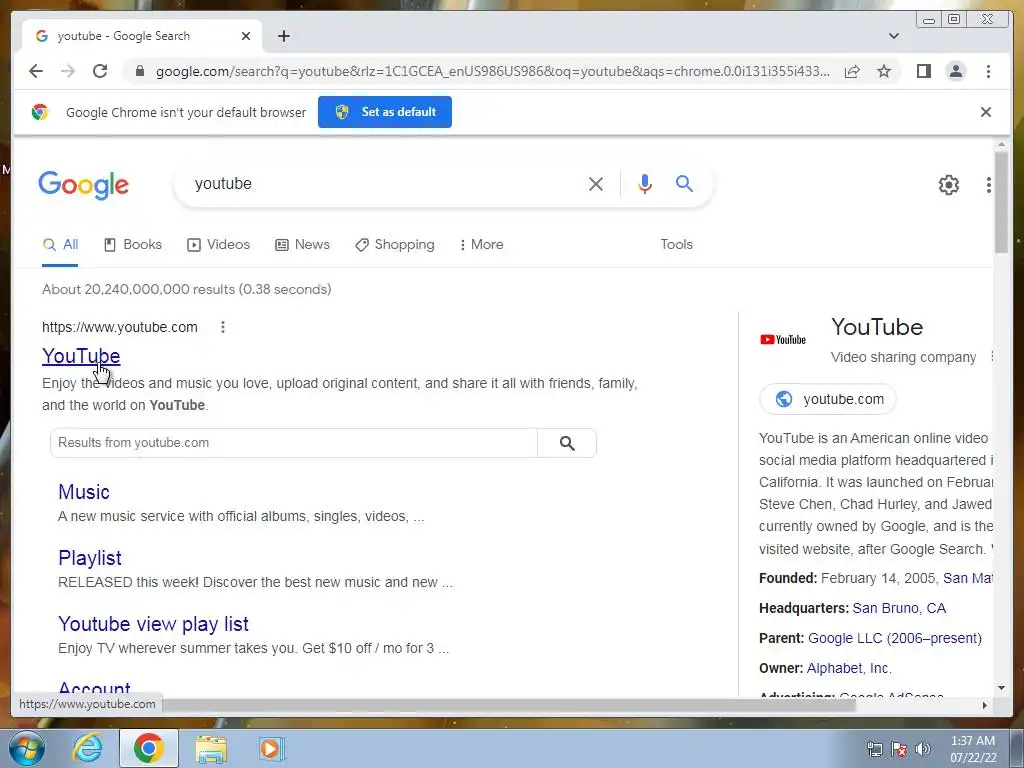Image resolution: width=1024 pixels, height=768 pixels.
Task: Close the youtube - Google Search tab
Action: [246, 36]
